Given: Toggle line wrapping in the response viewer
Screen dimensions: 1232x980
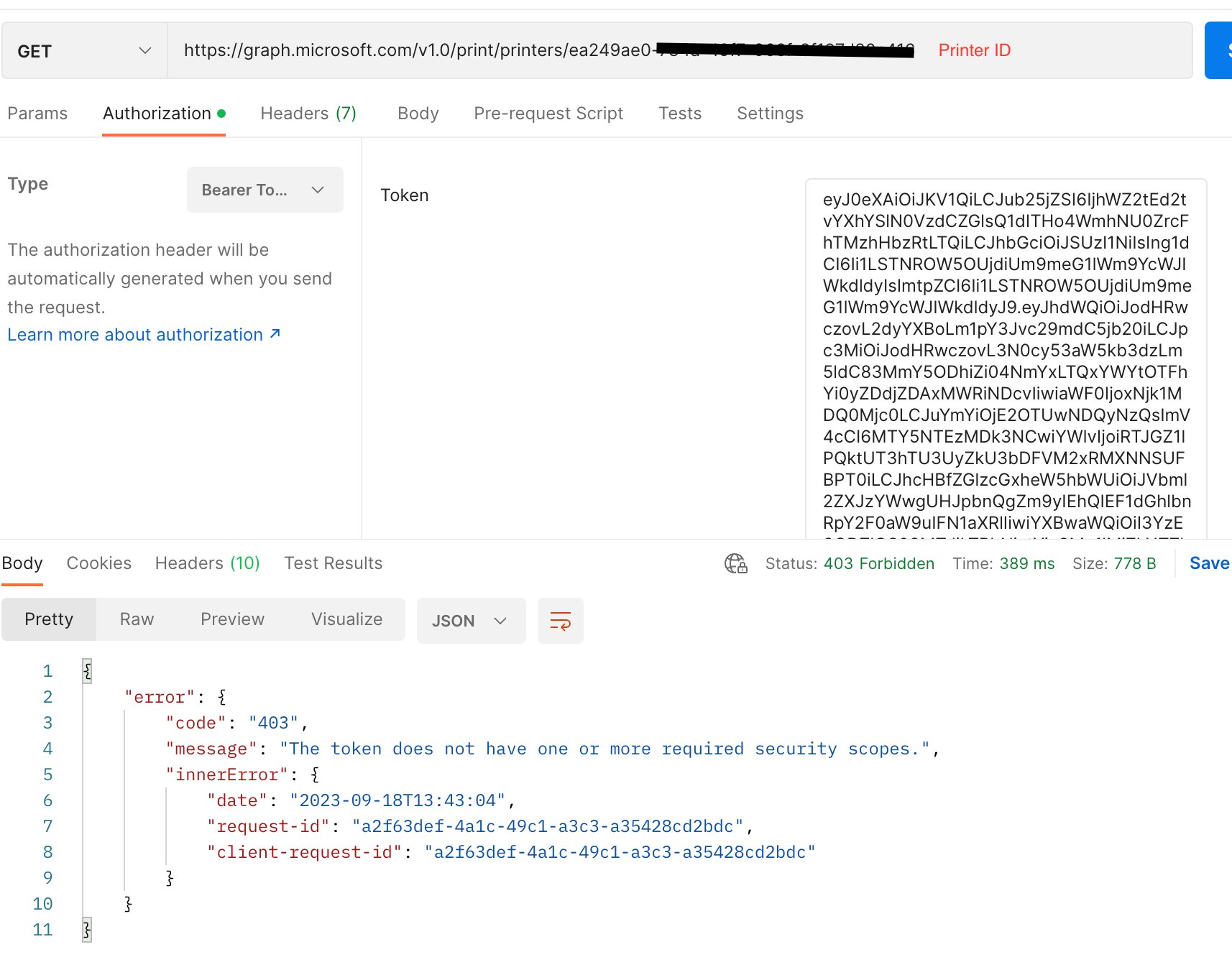Looking at the screenshot, I should pyautogui.click(x=560, y=620).
